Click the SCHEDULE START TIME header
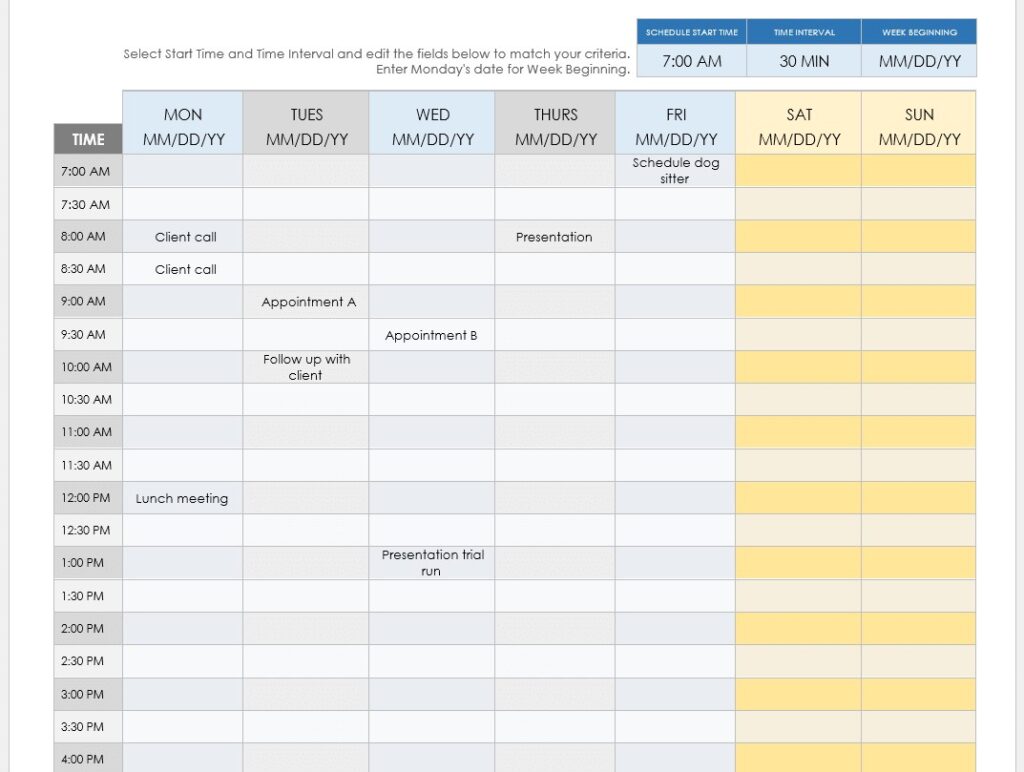 pos(692,32)
